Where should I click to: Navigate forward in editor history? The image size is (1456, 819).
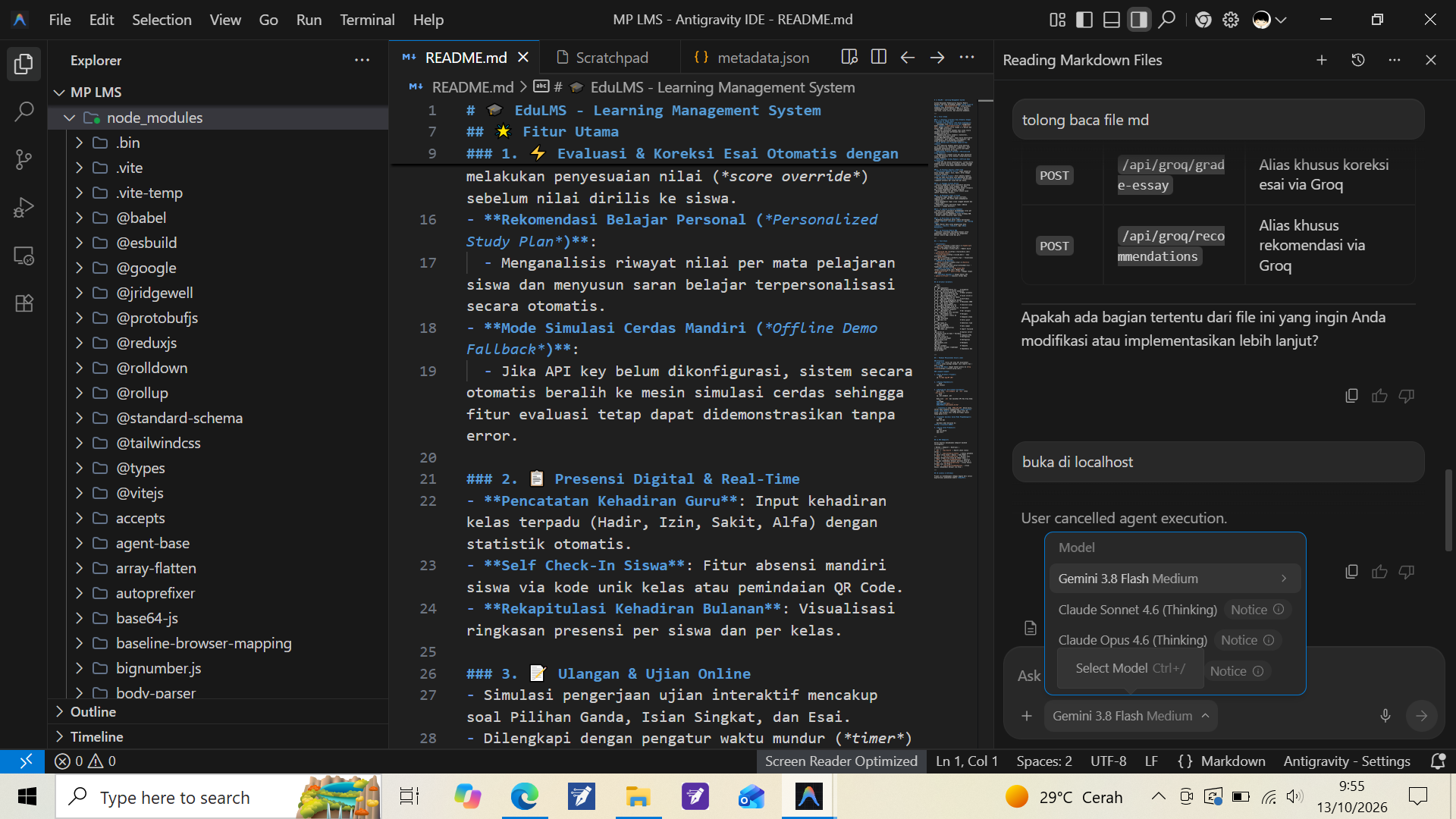click(937, 57)
